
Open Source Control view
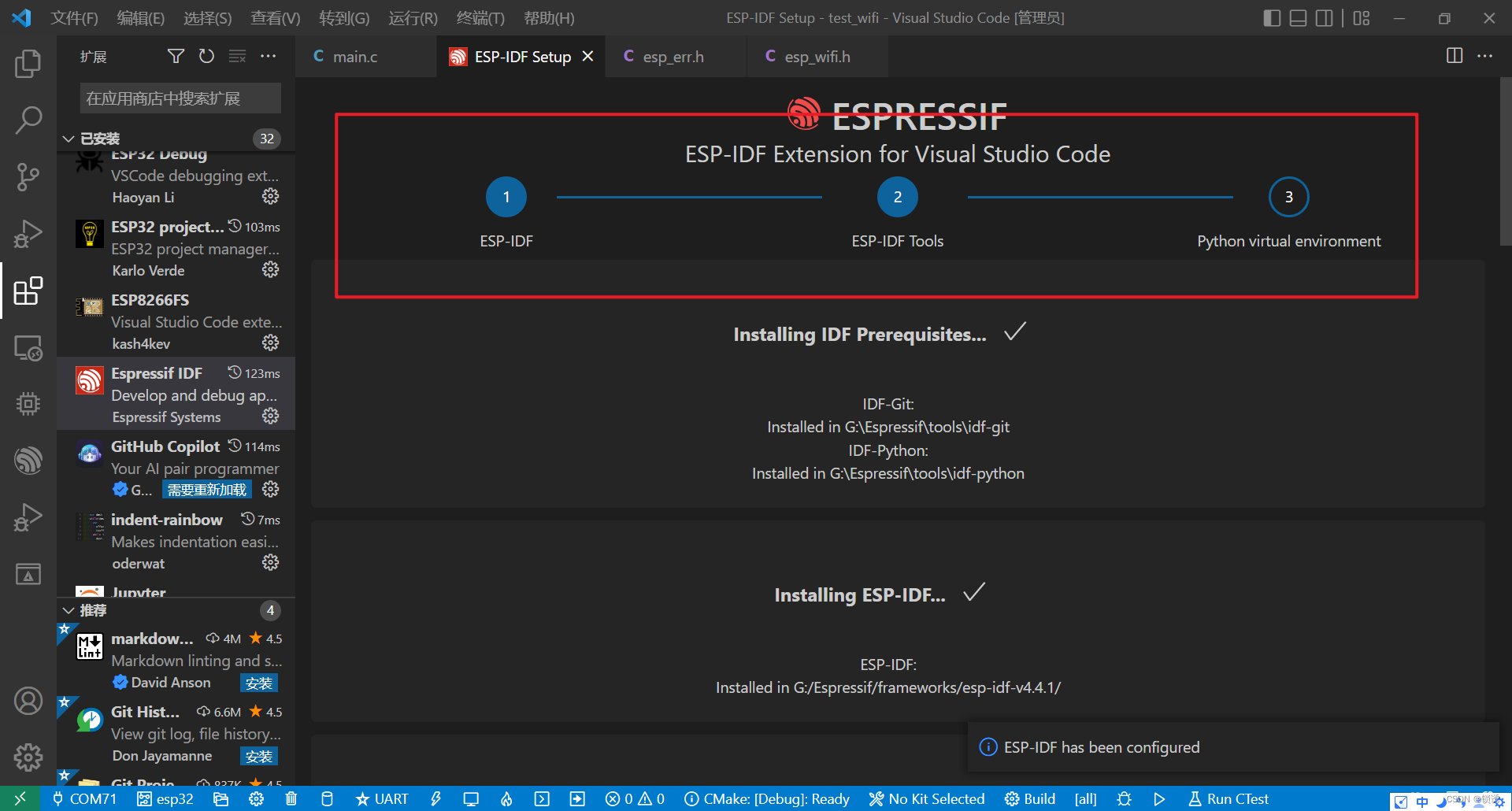(28, 176)
